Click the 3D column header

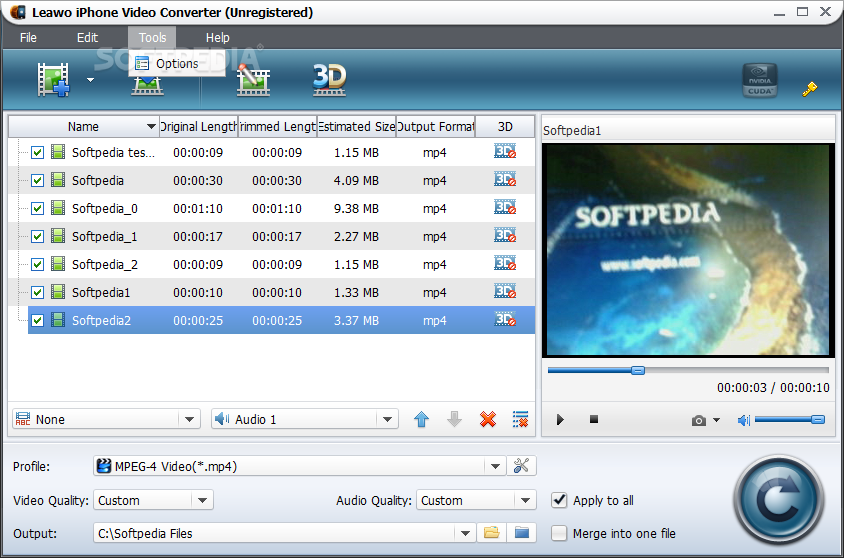point(505,126)
